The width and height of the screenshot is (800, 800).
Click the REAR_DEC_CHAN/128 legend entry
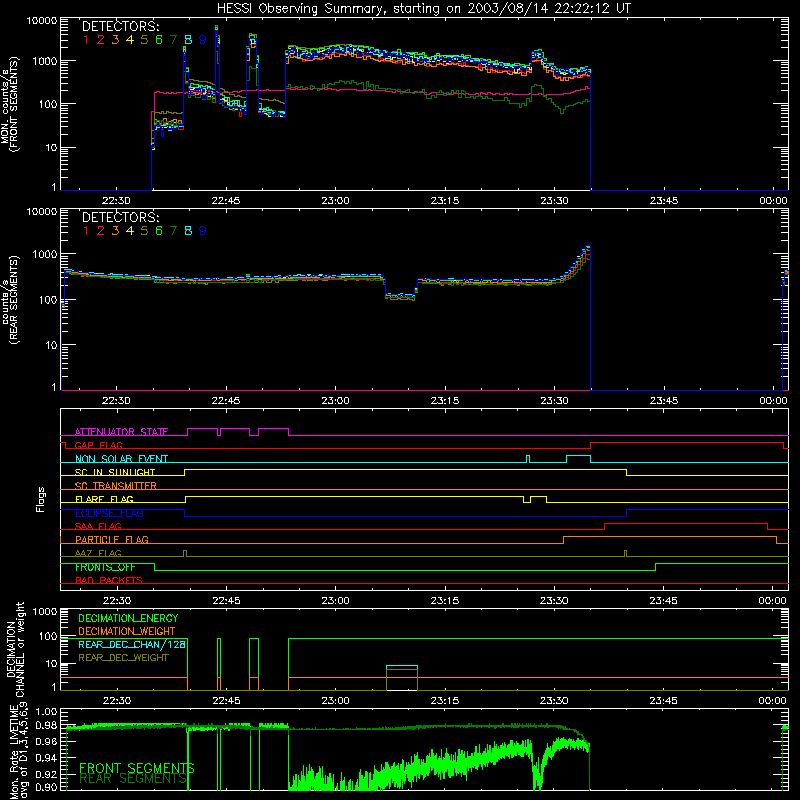tap(132, 644)
